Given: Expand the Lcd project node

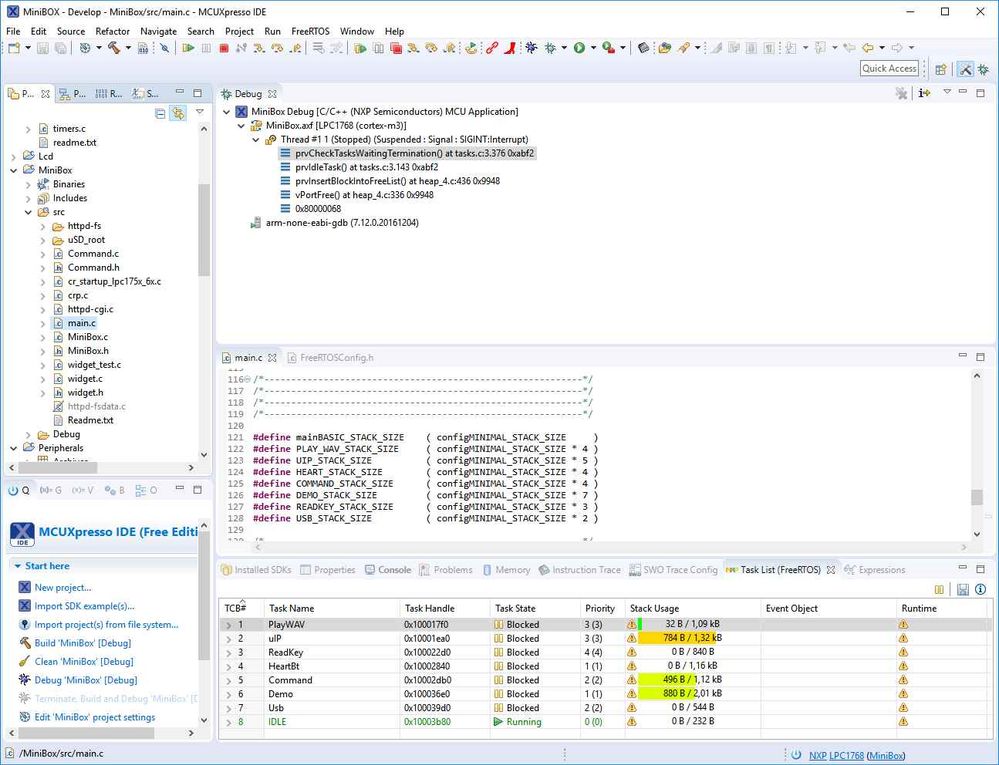Looking at the screenshot, I should pyautogui.click(x=13, y=156).
